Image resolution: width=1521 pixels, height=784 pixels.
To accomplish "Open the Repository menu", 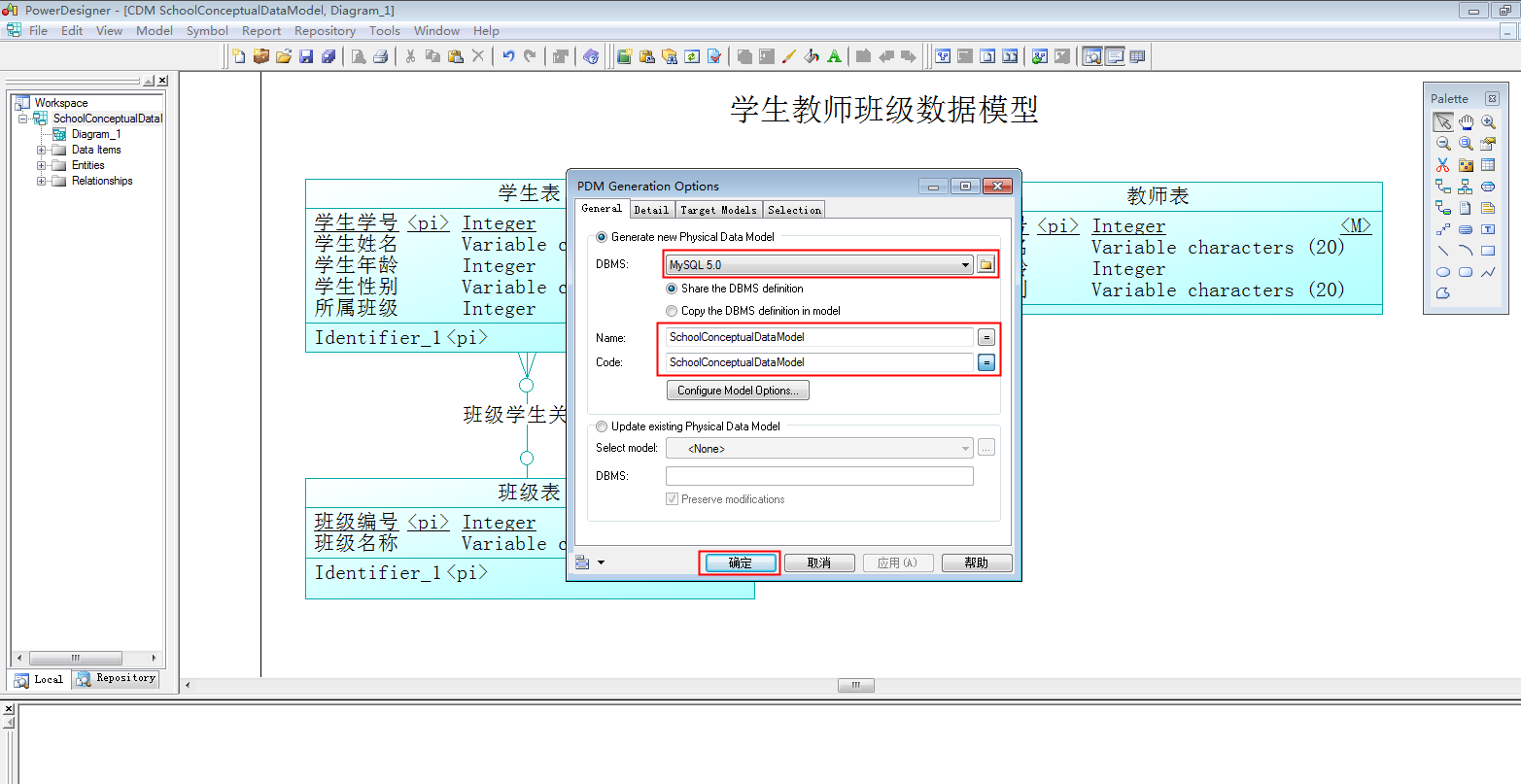I will tap(325, 31).
